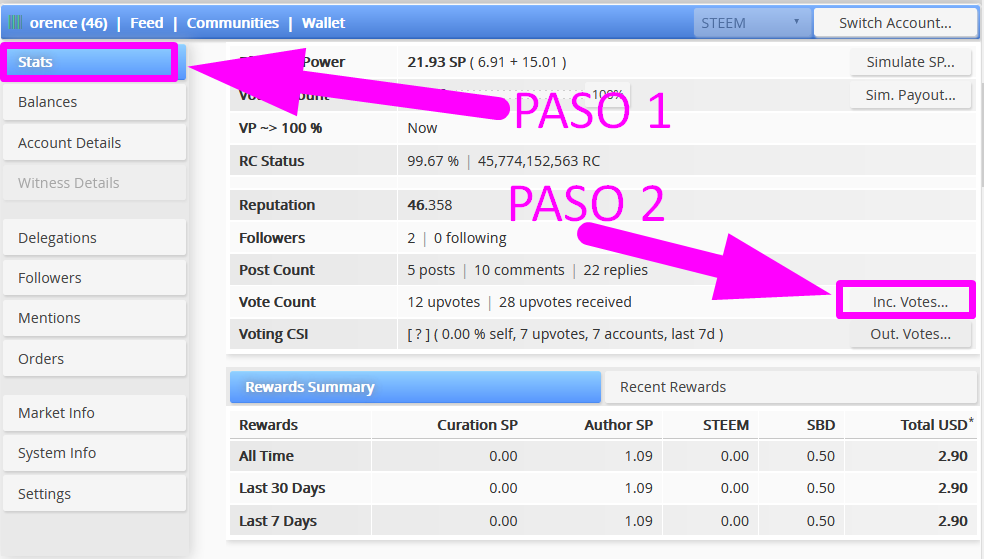Click '28 upvotes received' text

pyautogui.click(x=565, y=302)
